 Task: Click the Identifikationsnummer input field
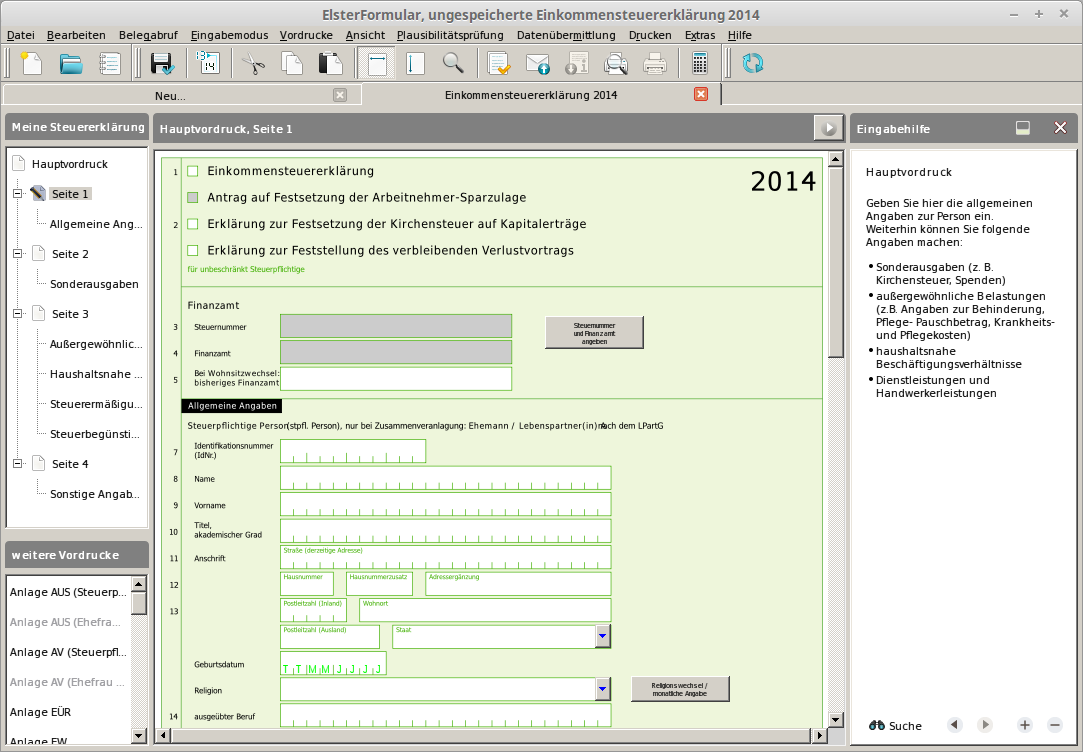click(353, 451)
